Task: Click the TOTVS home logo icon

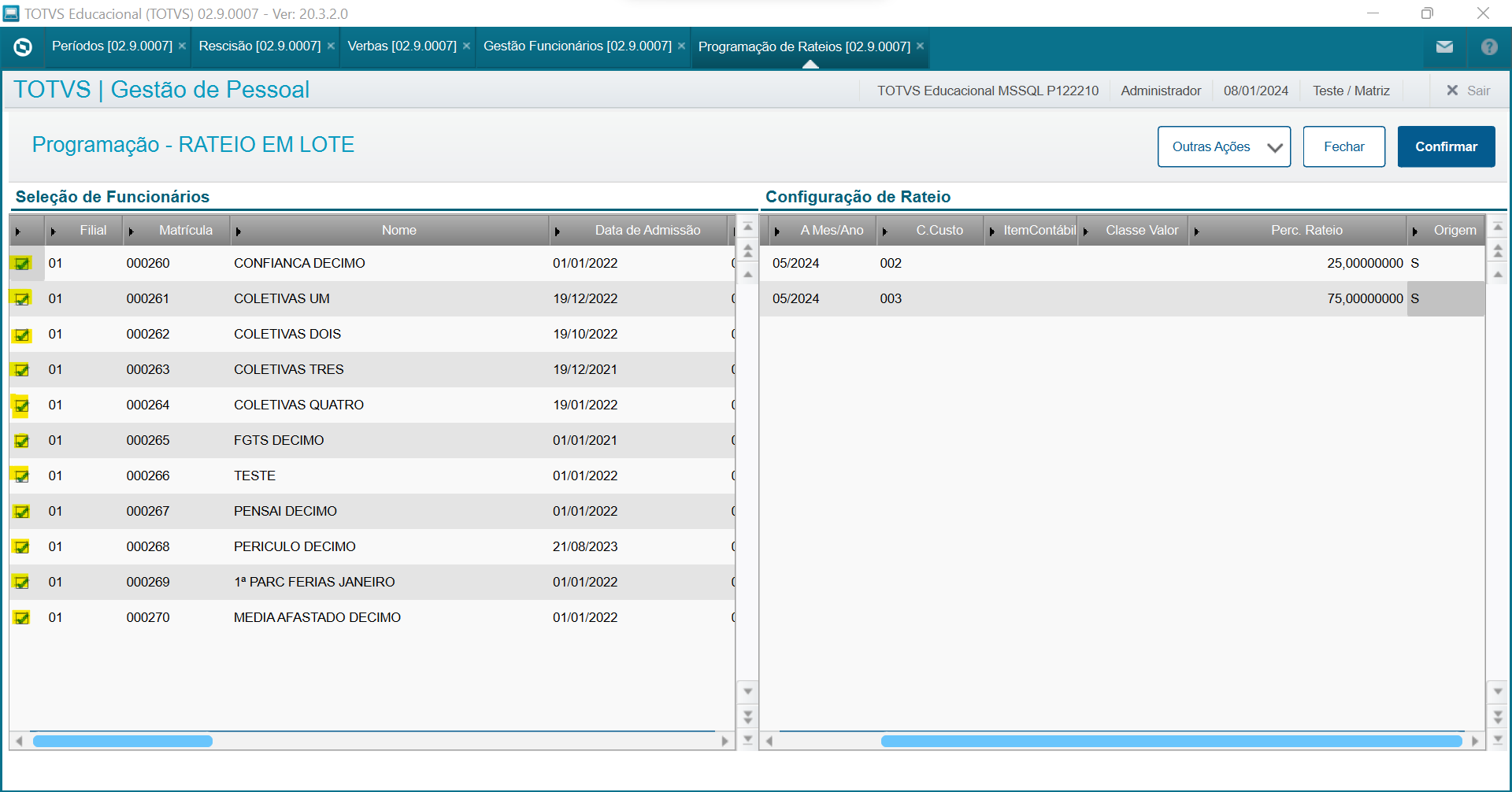Action: pos(23,47)
